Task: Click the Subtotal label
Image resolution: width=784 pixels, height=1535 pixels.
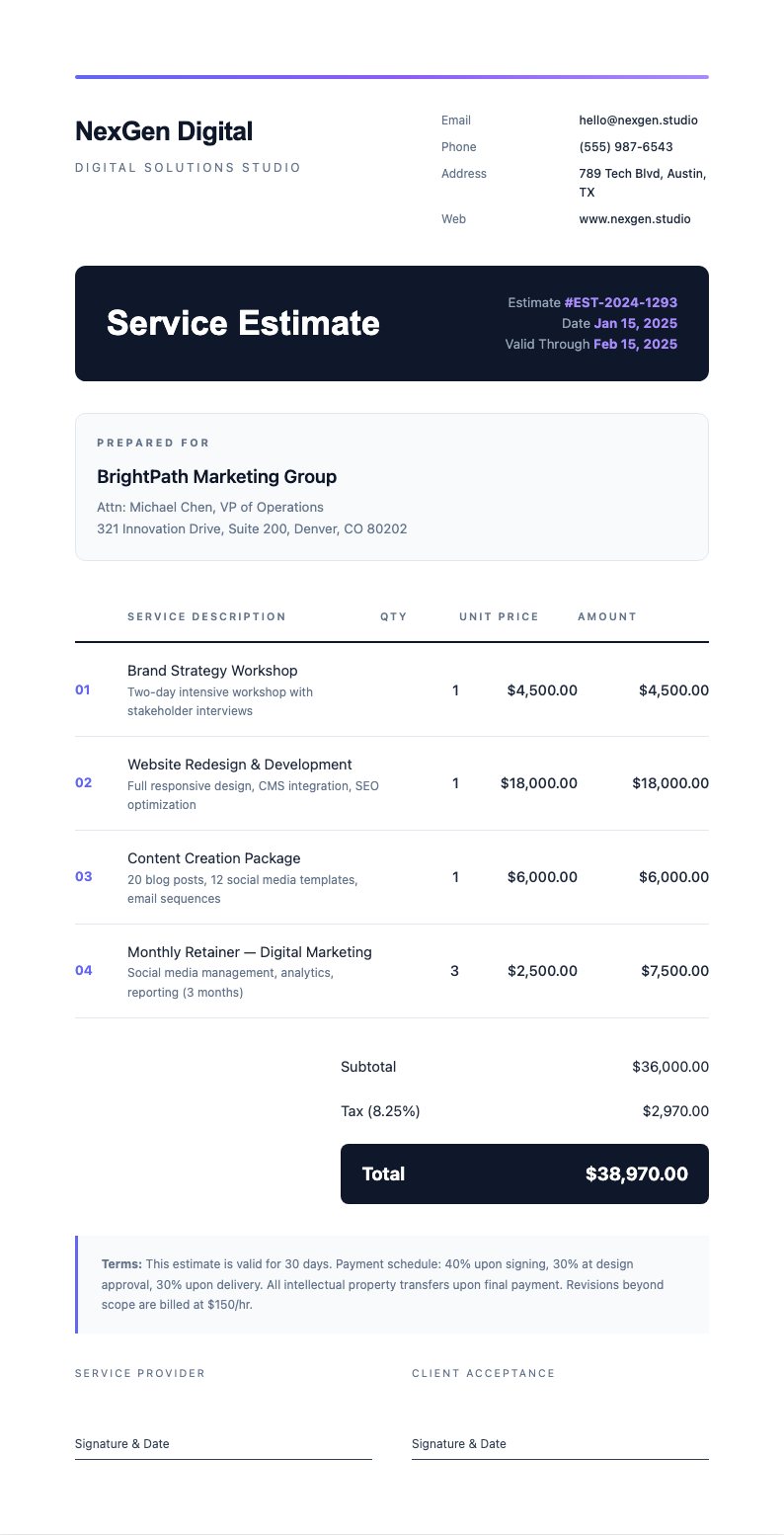Action: 368,1067
